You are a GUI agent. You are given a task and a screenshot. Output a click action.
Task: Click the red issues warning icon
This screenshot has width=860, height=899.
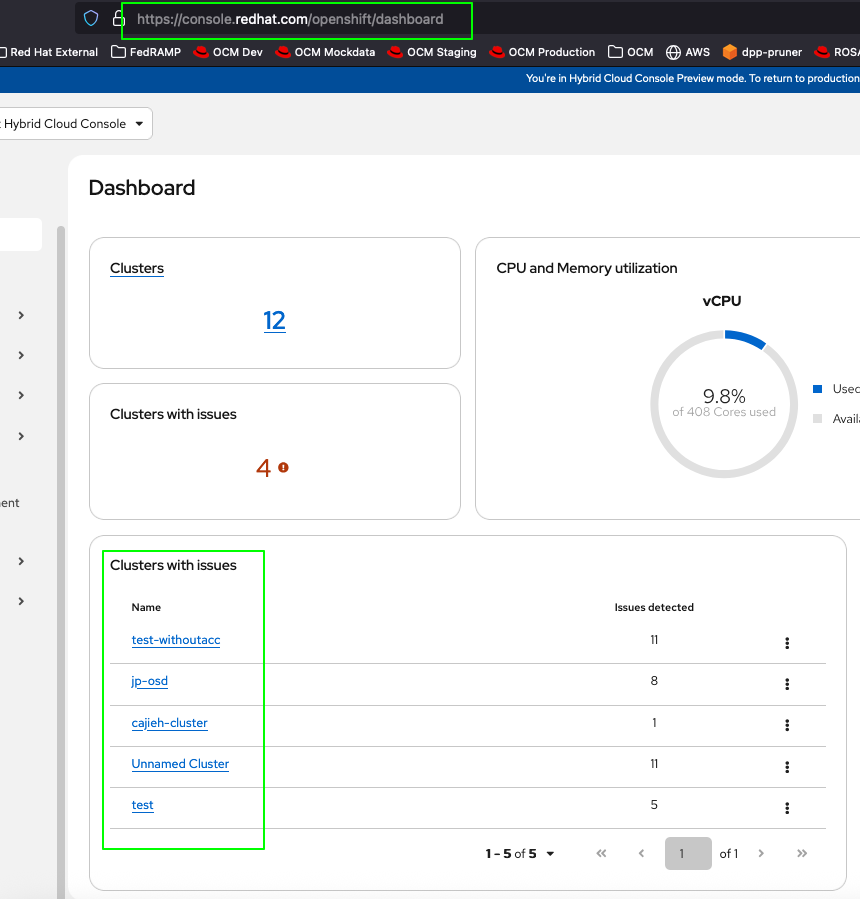283,468
